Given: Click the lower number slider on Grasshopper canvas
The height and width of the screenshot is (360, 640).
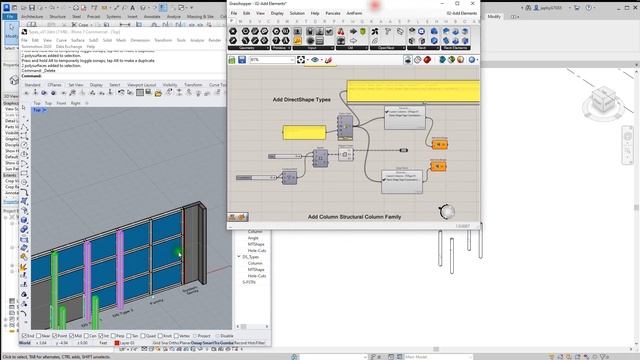Looking at the screenshot, I should tap(256, 178).
